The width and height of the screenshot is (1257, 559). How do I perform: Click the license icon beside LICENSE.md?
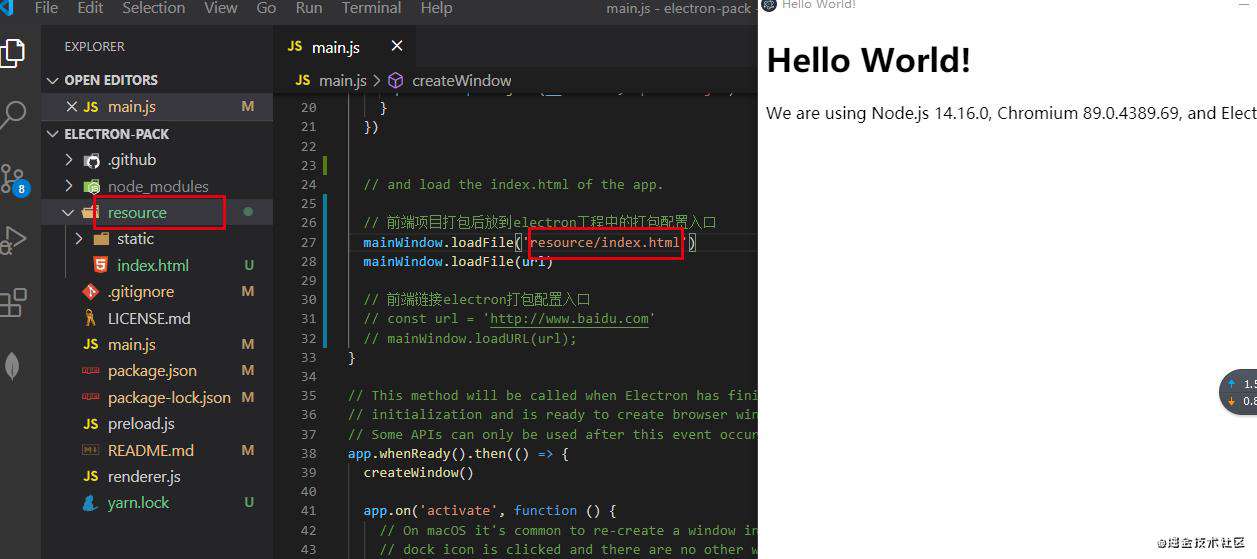tap(91, 318)
